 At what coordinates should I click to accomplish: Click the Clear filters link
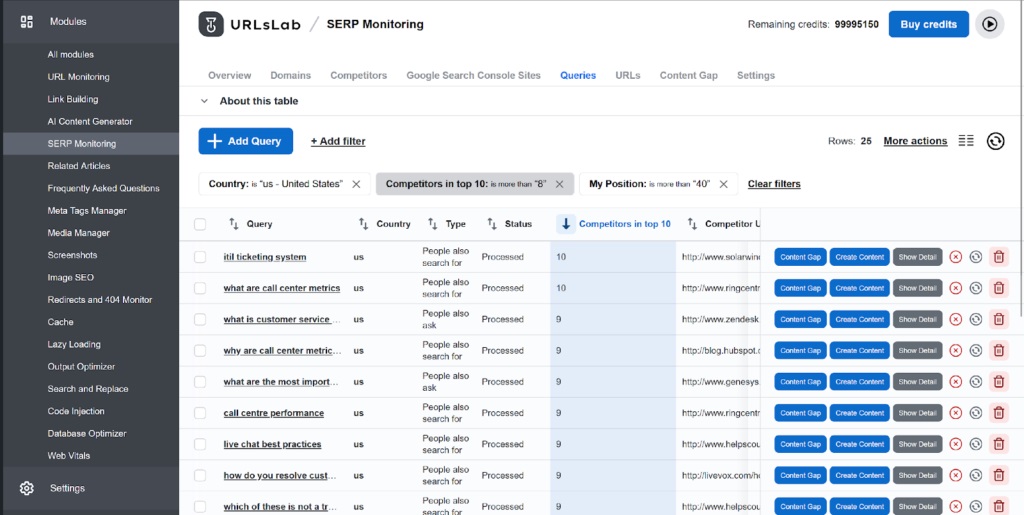pos(774,184)
